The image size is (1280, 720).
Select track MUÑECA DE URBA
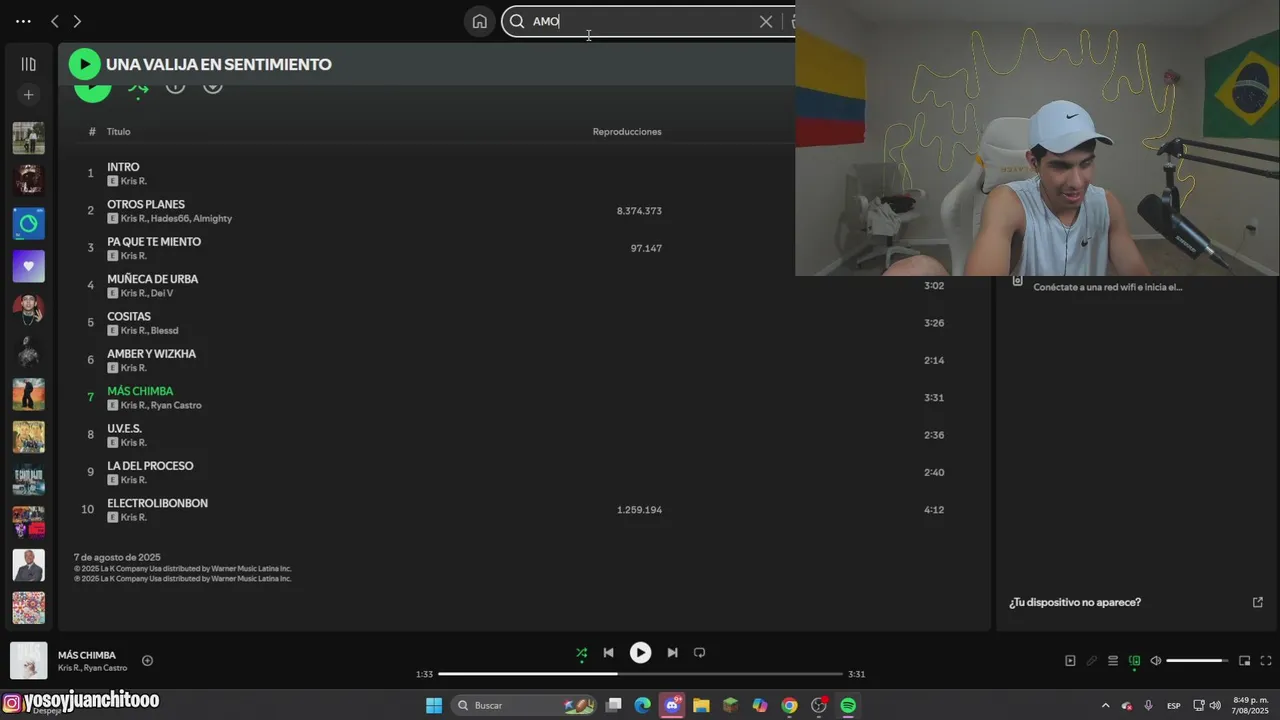click(152, 279)
